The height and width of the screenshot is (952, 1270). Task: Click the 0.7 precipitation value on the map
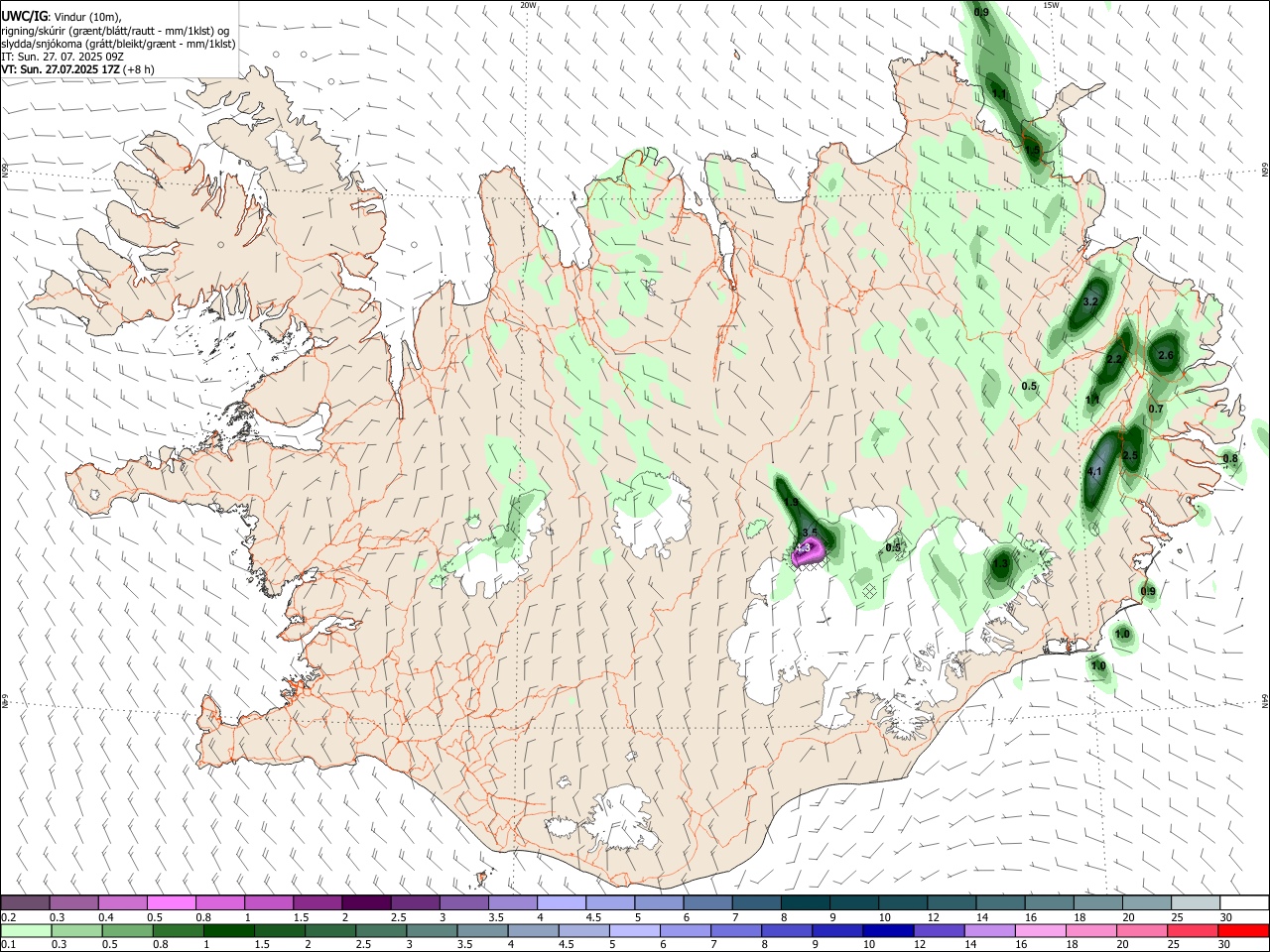[1156, 410]
